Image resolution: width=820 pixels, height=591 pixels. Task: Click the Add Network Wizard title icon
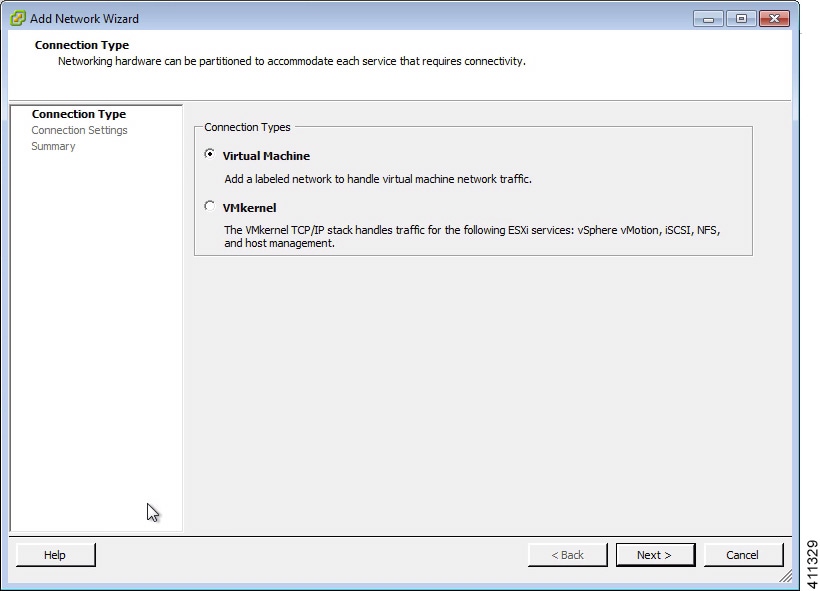tap(18, 18)
